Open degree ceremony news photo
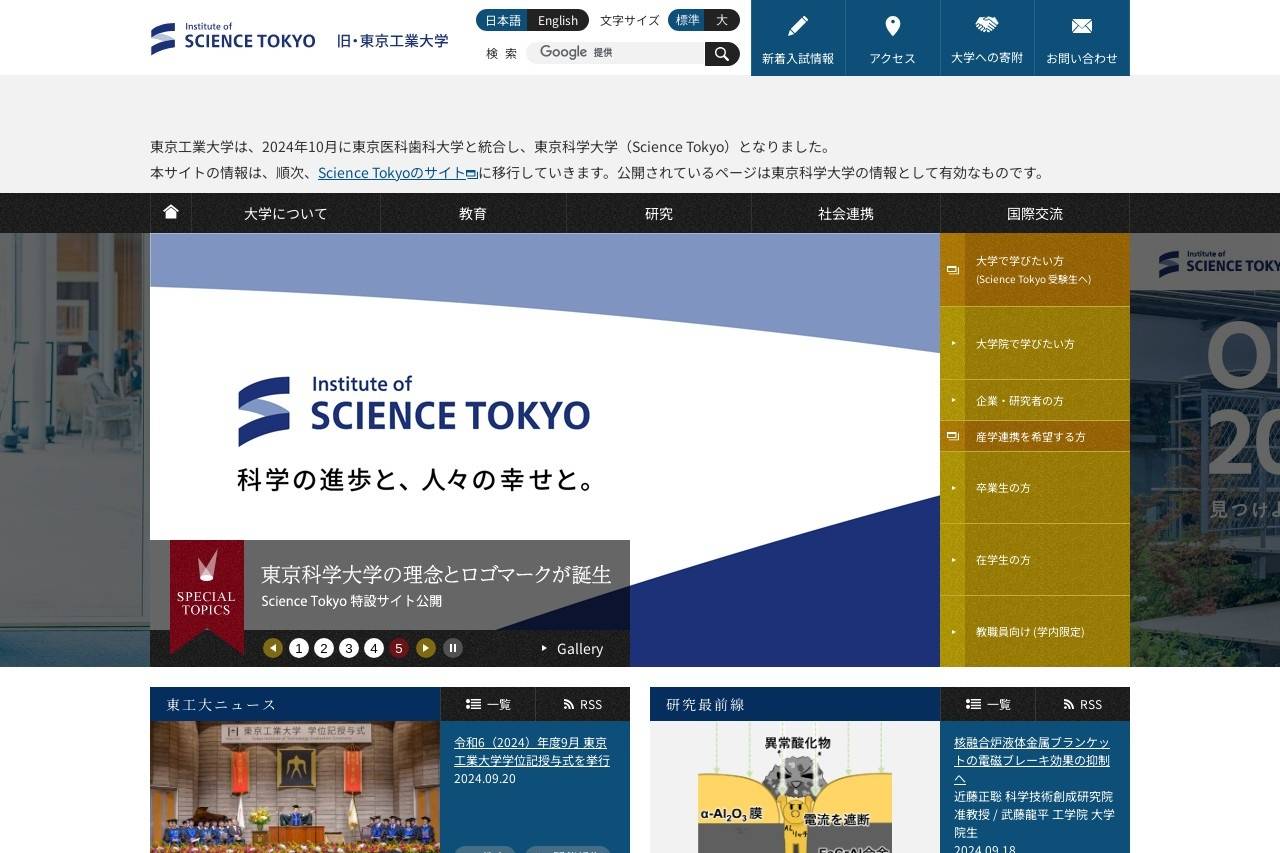 point(295,787)
